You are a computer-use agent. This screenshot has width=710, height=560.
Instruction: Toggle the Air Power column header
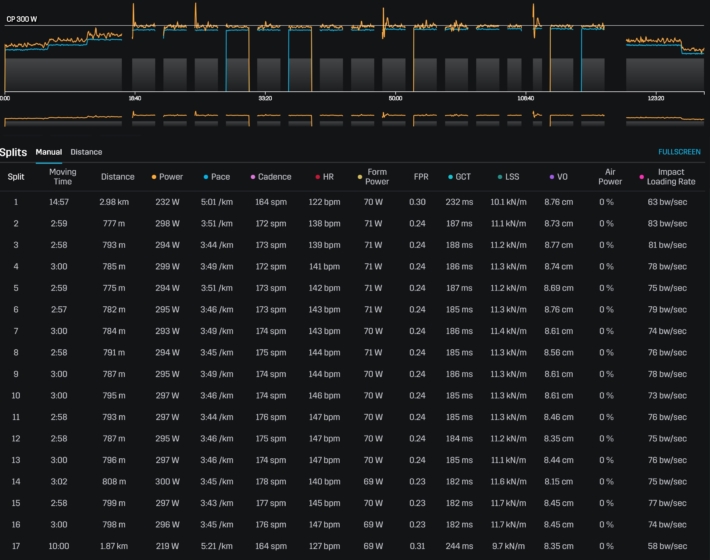click(609, 177)
